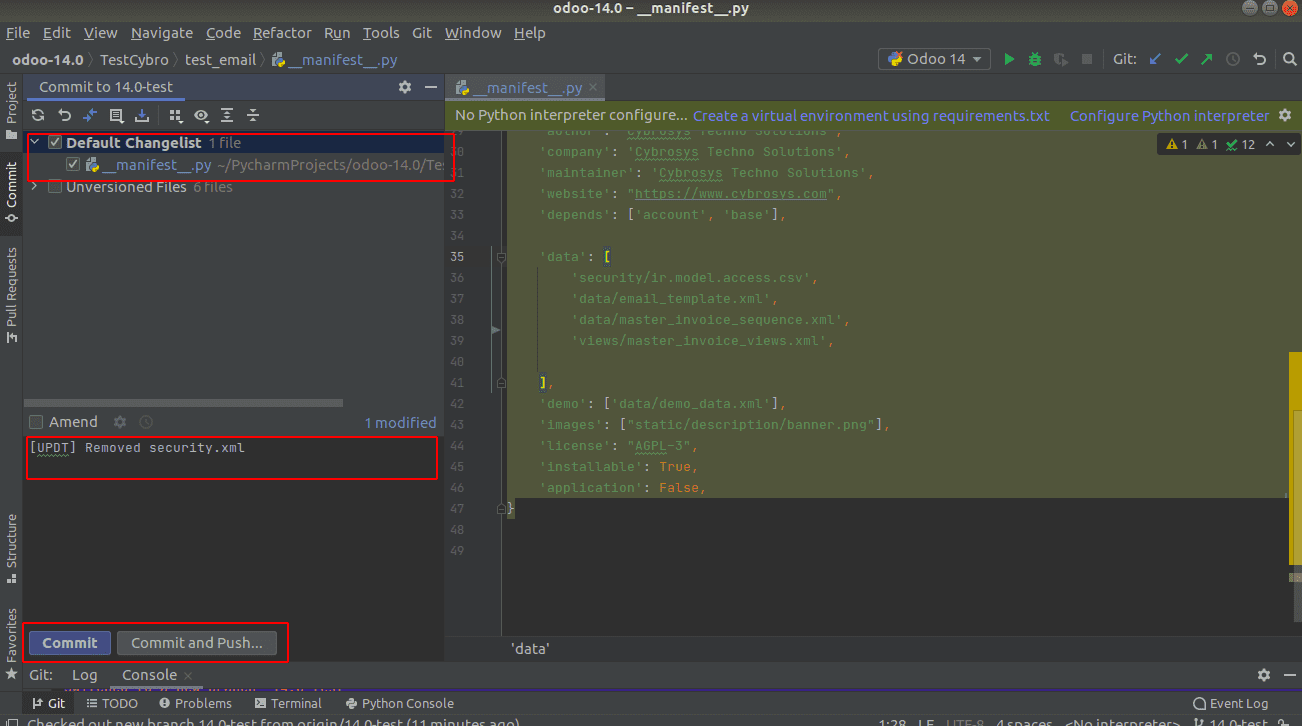Open the Tools menu
1302x726 pixels.
point(381,33)
